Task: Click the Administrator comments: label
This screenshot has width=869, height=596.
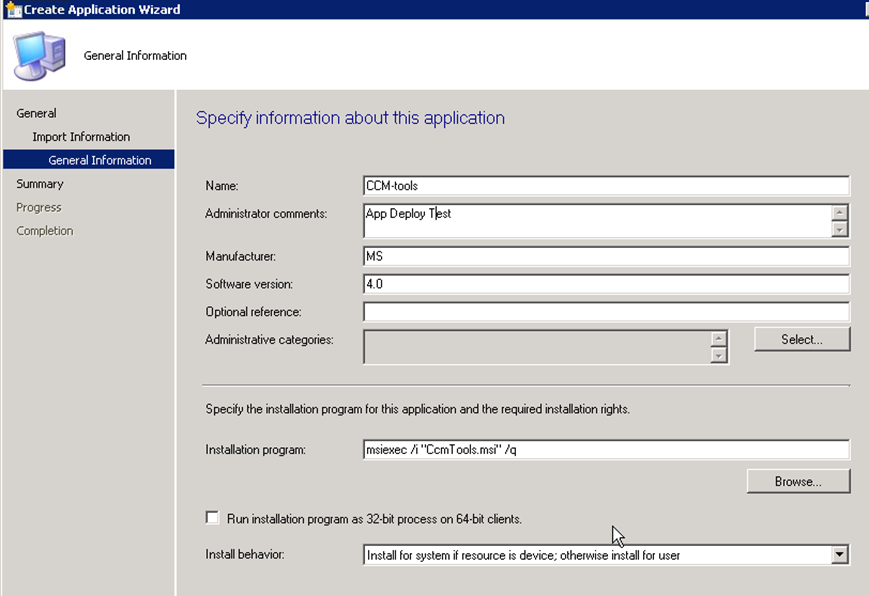Action: pos(266,213)
